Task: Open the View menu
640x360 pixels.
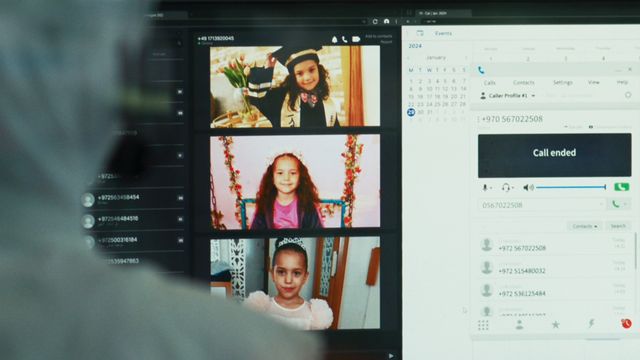Action: click(593, 82)
